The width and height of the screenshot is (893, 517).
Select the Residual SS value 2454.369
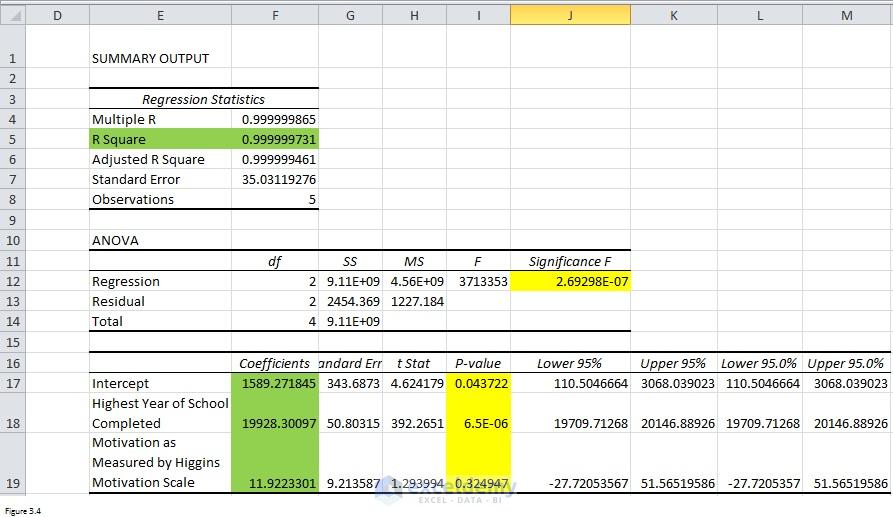tap(350, 301)
